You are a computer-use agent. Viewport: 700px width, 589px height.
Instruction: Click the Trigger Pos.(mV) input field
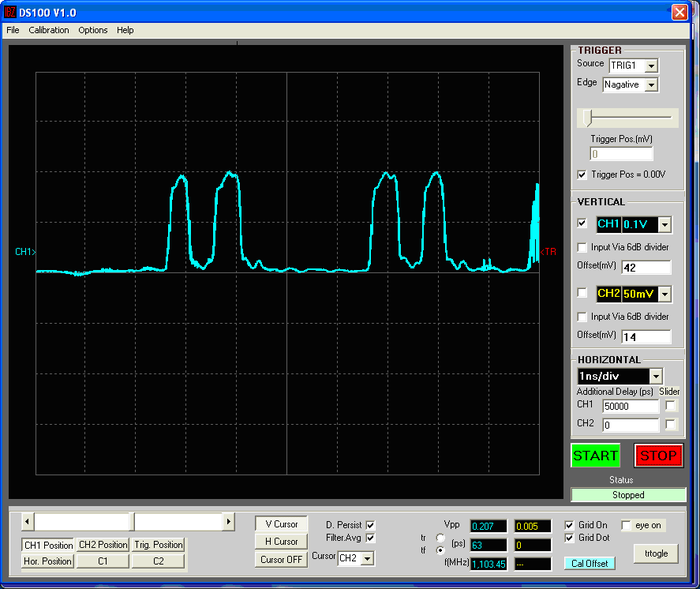(x=621, y=154)
